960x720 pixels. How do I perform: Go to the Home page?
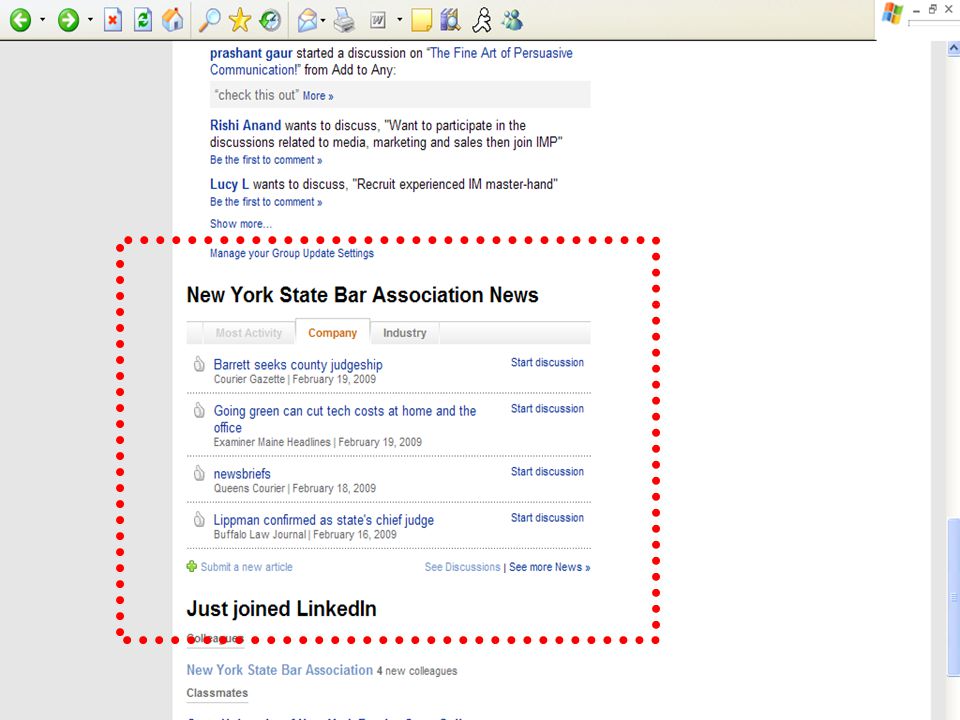coord(173,20)
